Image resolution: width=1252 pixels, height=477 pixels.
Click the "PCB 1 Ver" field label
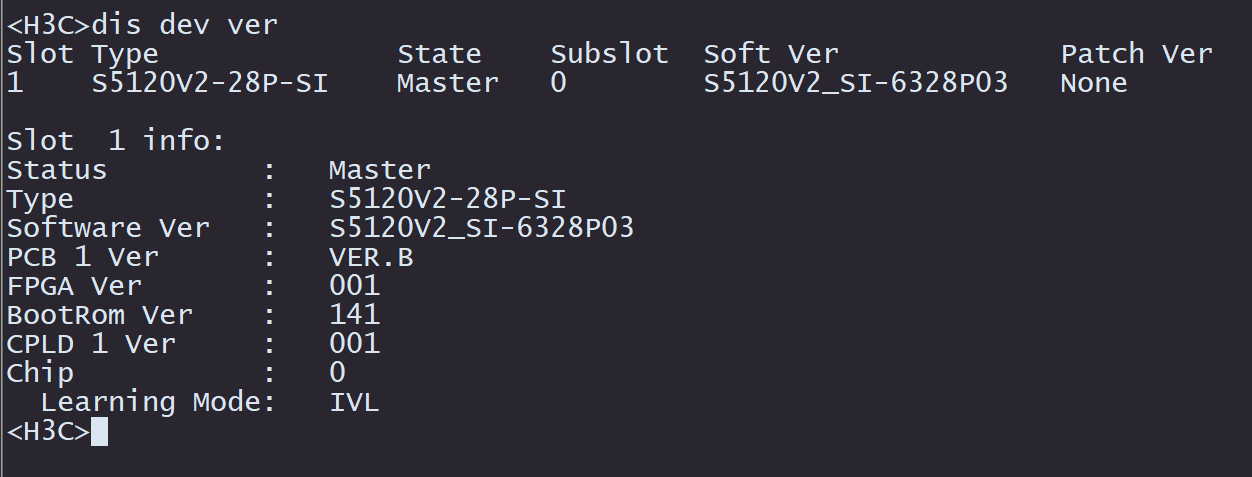point(83,257)
